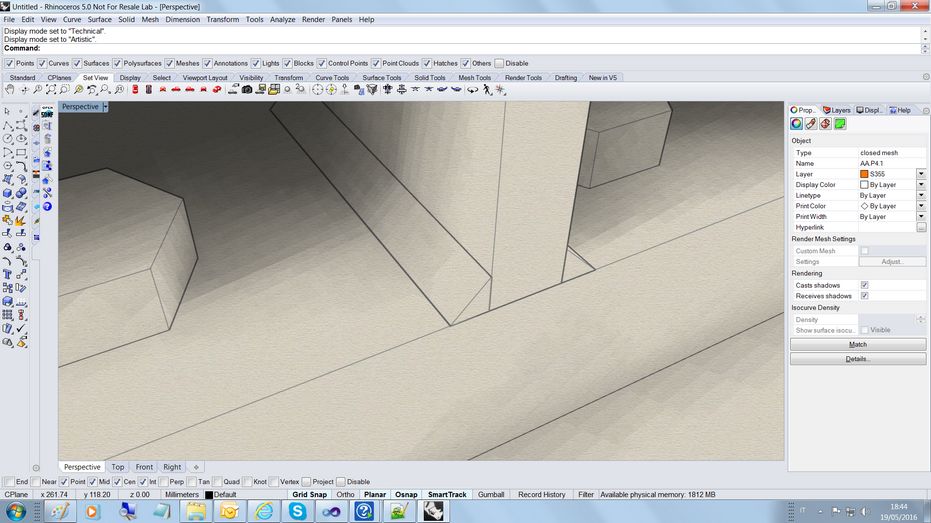Image resolution: width=931 pixels, height=523 pixels.
Task: Enable the End osnap checkbox
Action: (10, 482)
